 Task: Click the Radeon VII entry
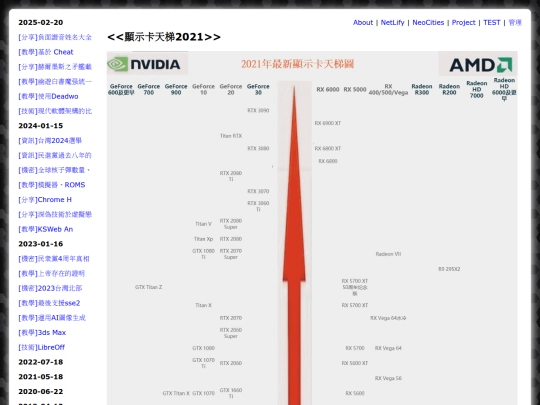pyautogui.click(x=388, y=254)
